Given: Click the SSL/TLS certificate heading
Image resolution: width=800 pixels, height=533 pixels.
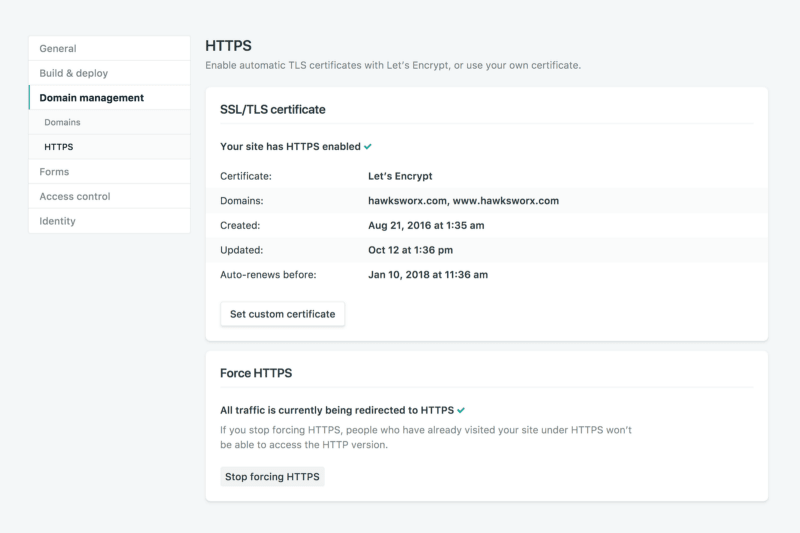Looking at the screenshot, I should click(x=272, y=110).
